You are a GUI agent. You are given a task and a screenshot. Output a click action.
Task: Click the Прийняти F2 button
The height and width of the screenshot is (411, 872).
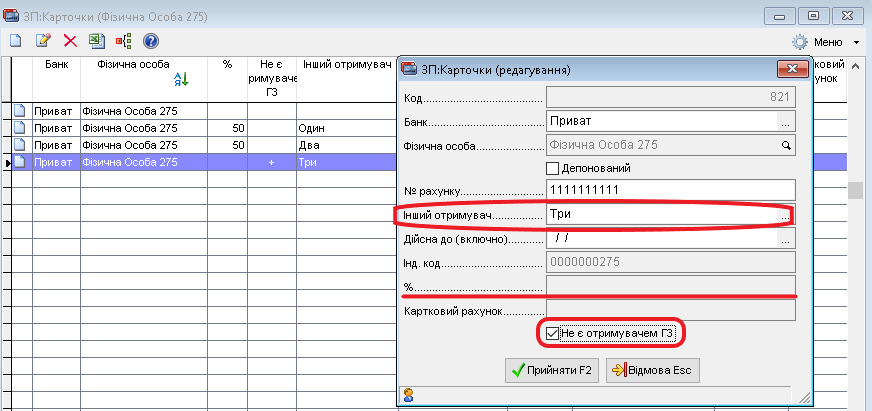click(551, 370)
